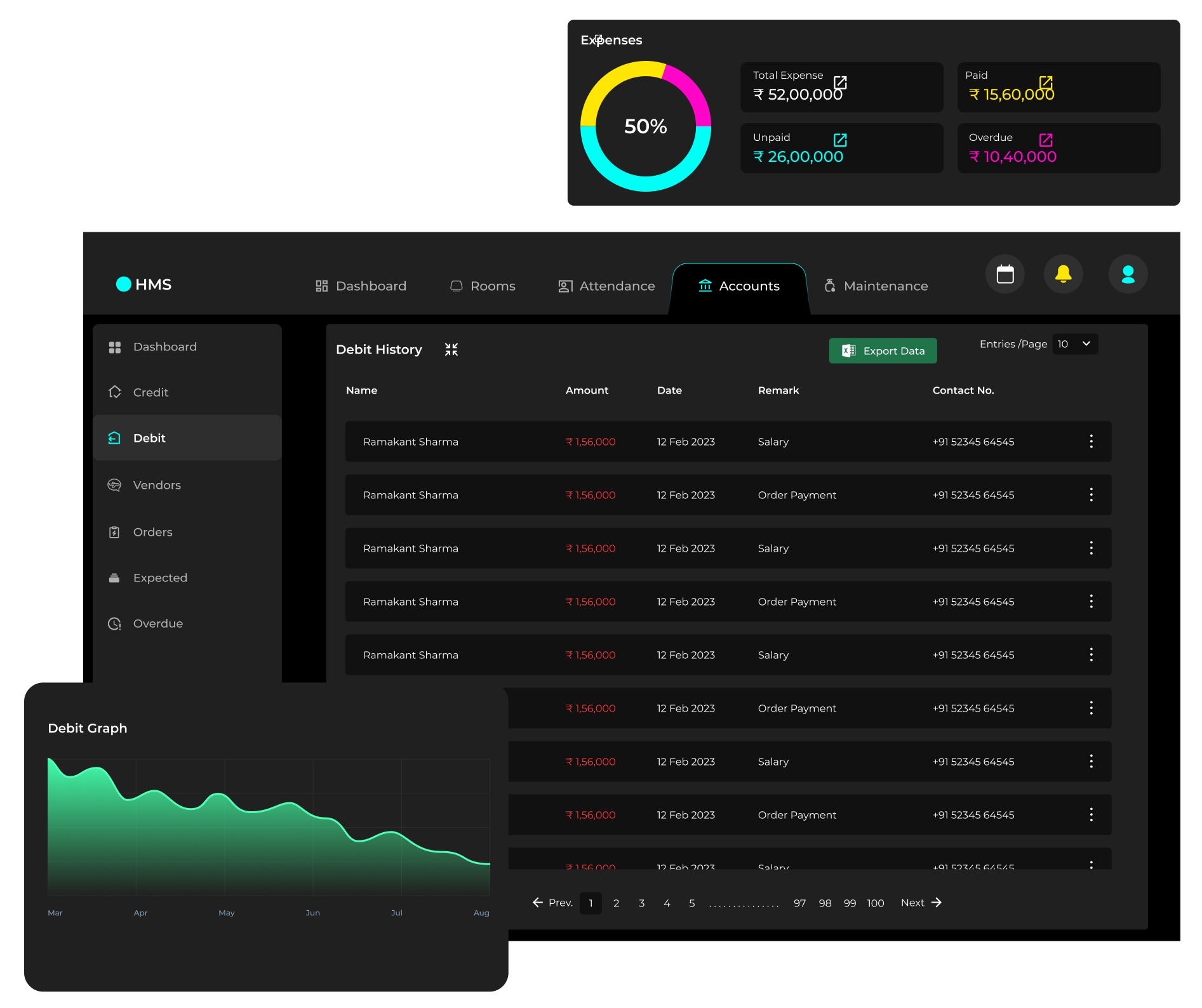The height and width of the screenshot is (1008, 1202).
Task: Click the Contact No. column header
Action: [x=963, y=390]
